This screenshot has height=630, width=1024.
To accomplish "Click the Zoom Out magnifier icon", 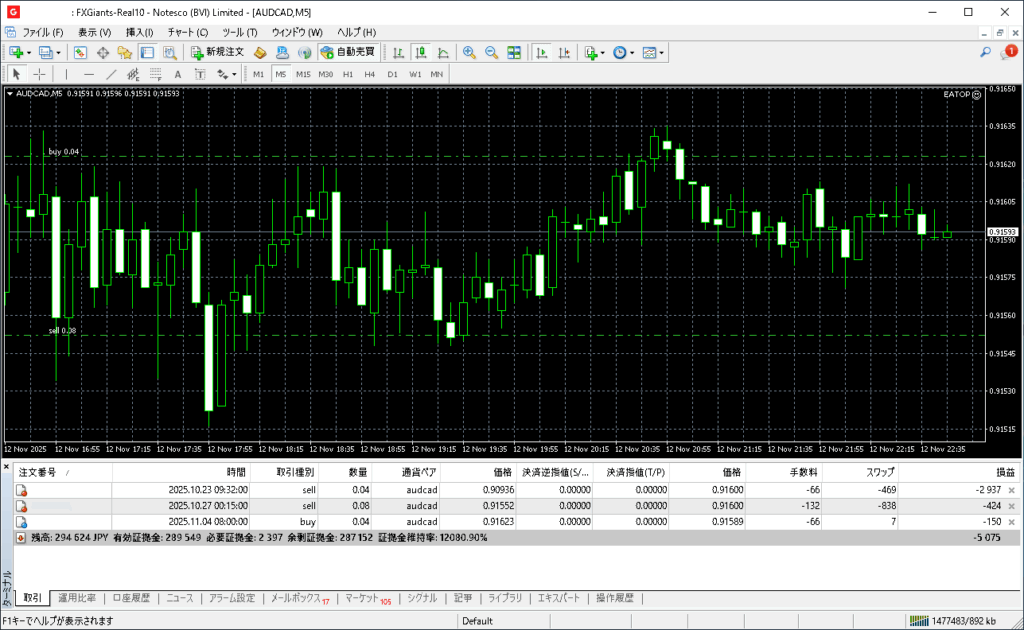I will click(491, 52).
